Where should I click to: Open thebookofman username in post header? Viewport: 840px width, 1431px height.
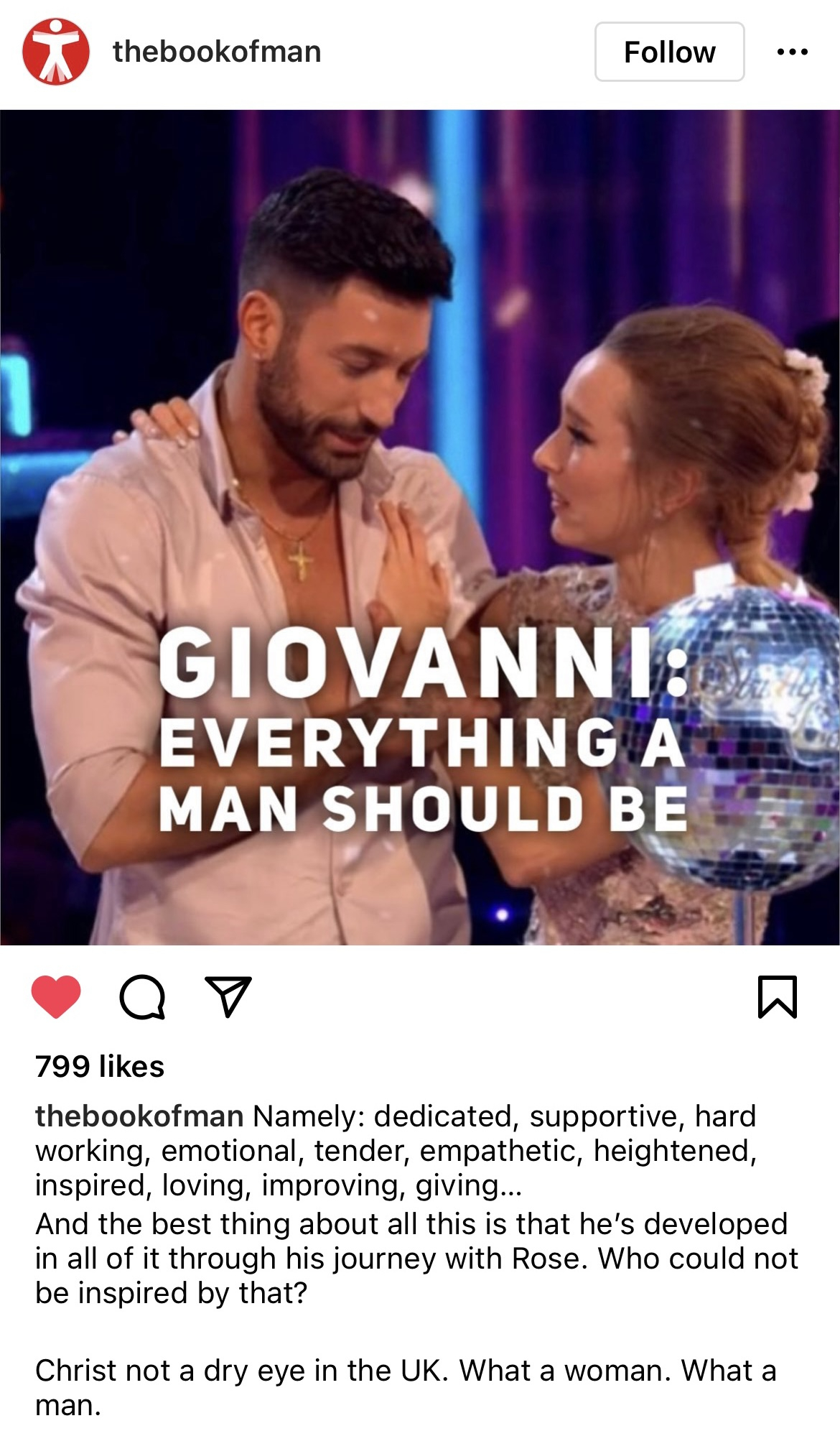(x=217, y=52)
